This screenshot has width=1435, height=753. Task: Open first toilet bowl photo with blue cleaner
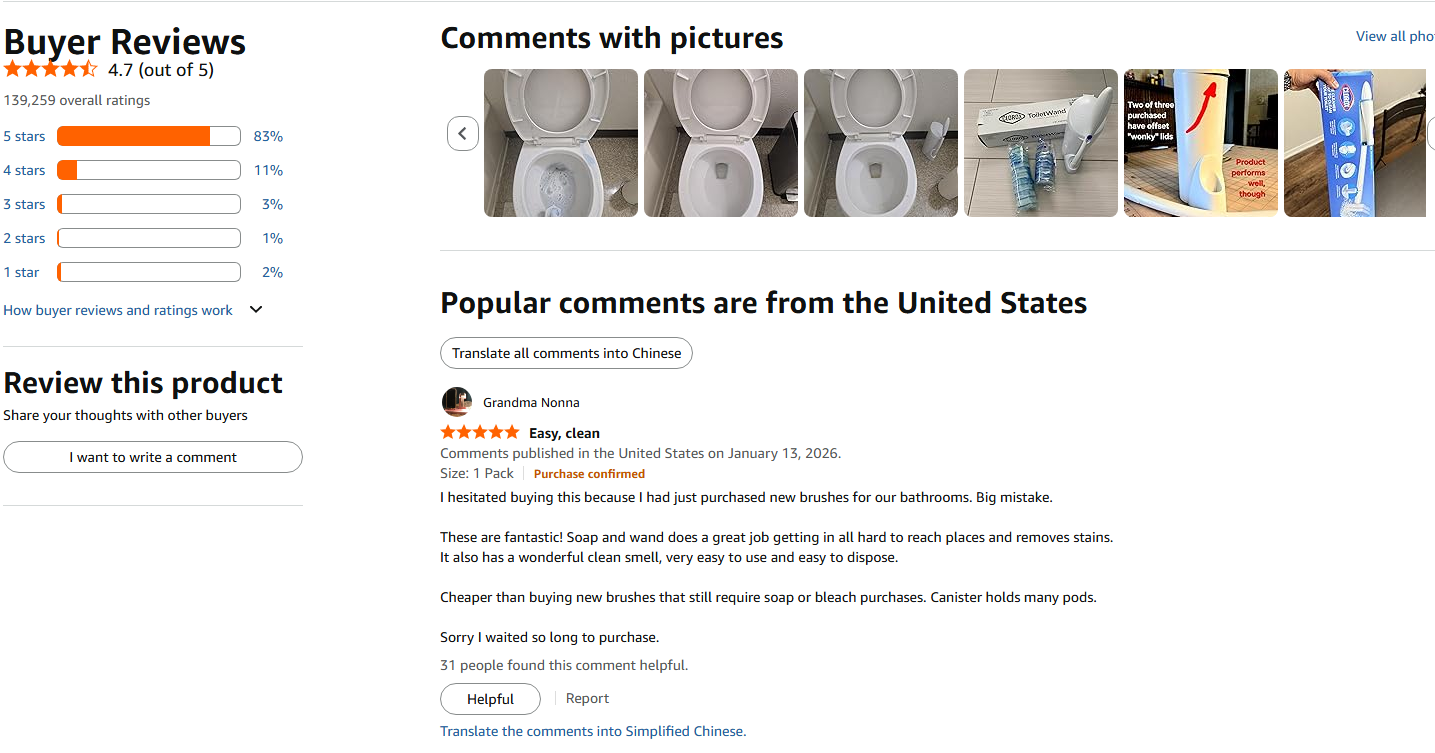[561, 143]
